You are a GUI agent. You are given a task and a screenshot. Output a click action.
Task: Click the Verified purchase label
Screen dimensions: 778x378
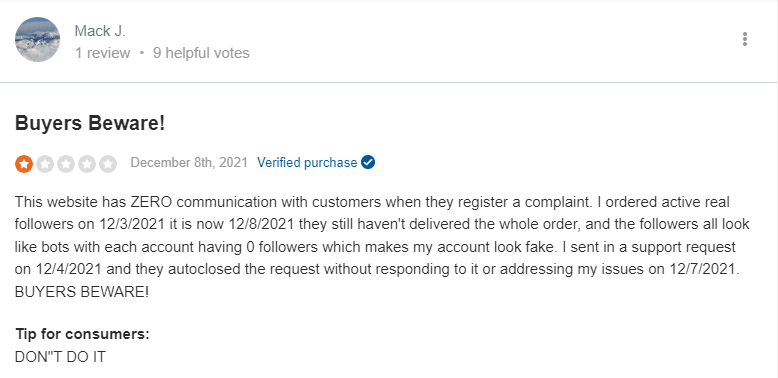click(x=307, y=163)
